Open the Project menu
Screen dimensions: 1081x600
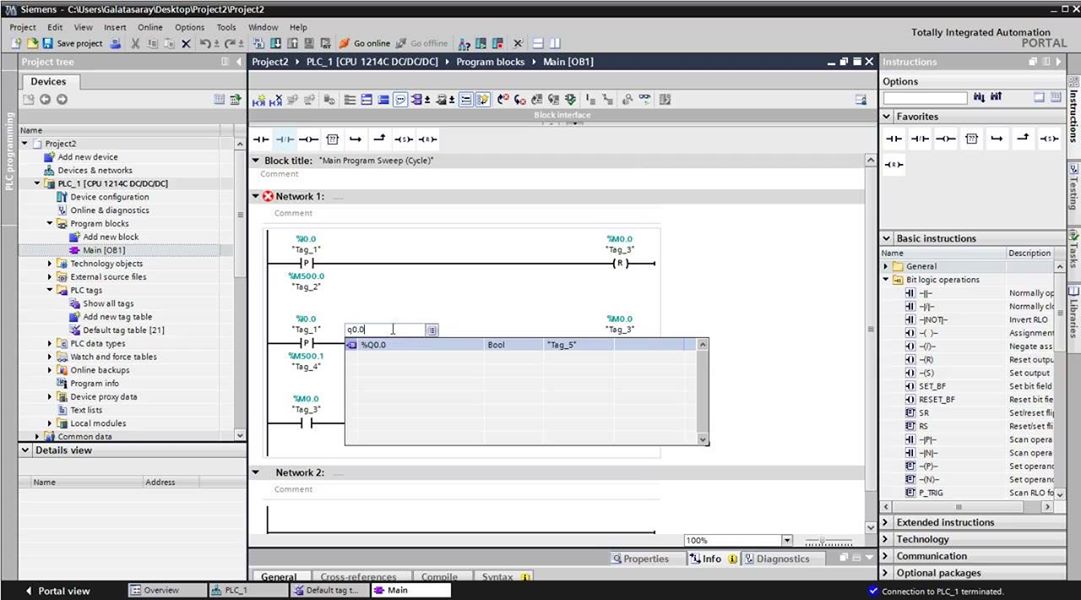[22, 28]
